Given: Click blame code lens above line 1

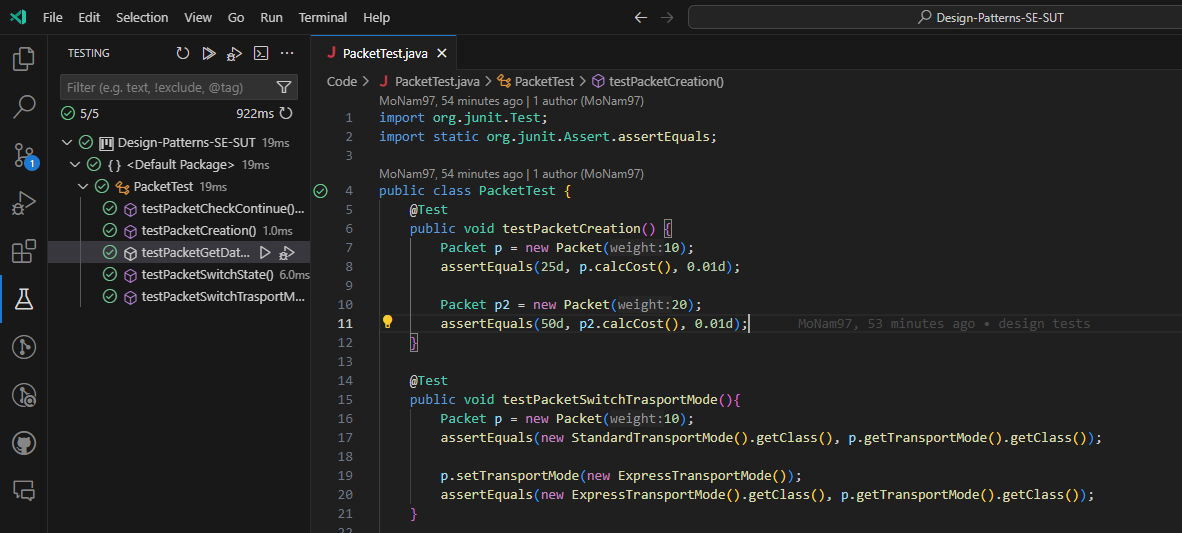Looking at the screenshot, I should point(511,101).
